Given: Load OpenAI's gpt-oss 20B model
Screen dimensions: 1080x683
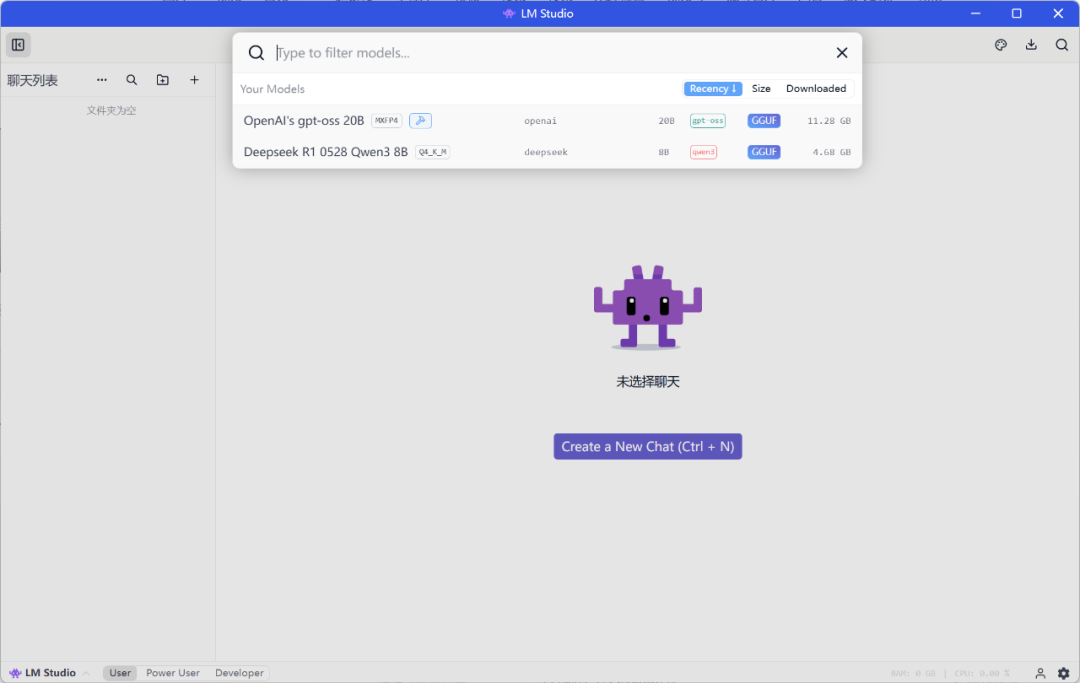Looking at the screenshot, I should 547,120.
